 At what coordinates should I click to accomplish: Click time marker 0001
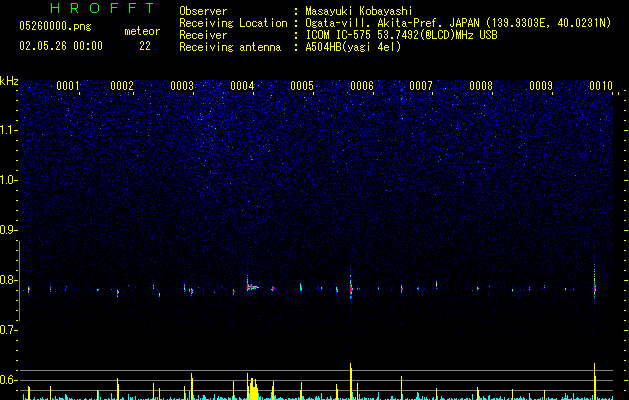68,85
